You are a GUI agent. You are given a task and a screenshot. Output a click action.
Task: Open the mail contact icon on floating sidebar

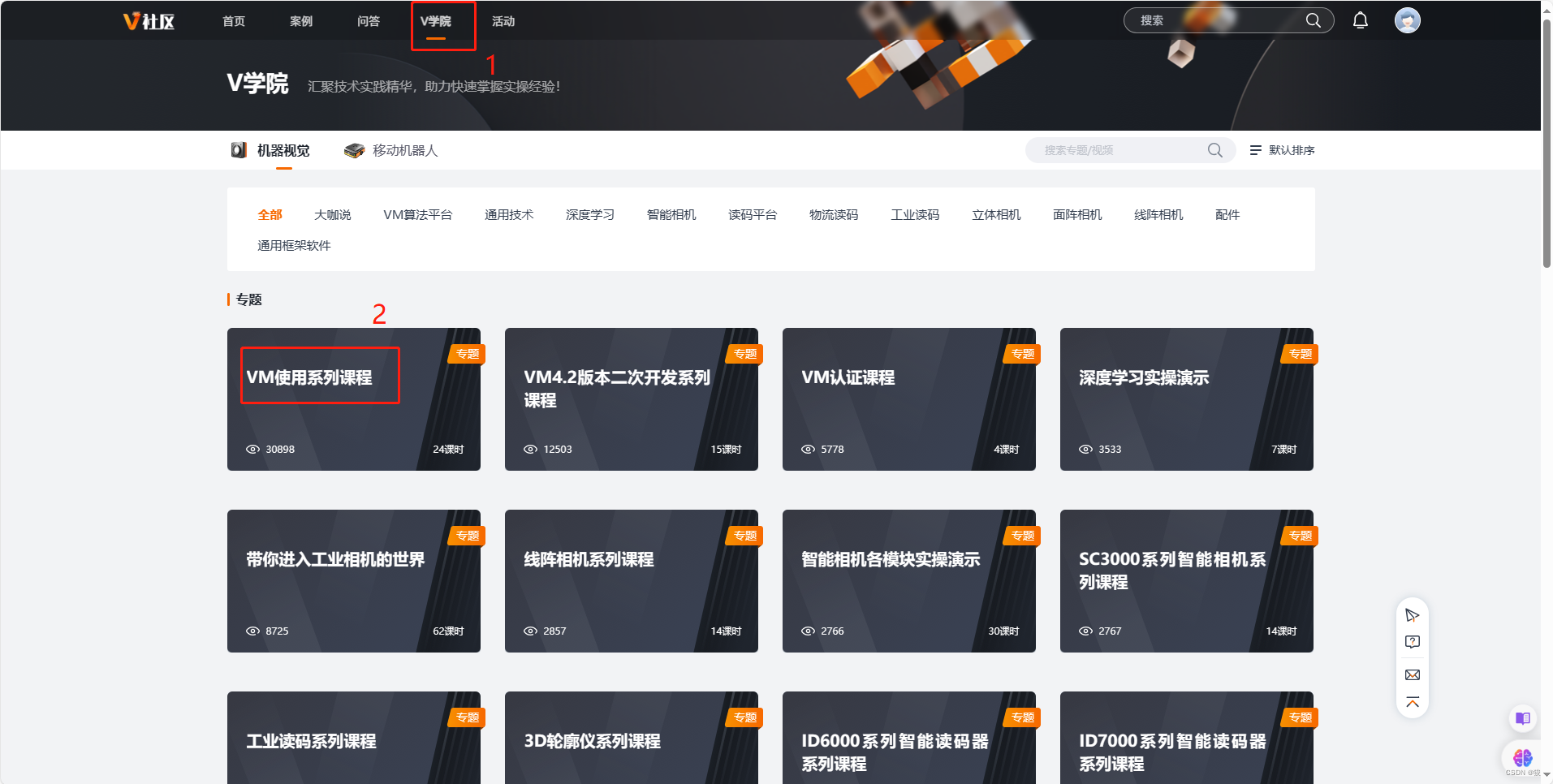1413,674
